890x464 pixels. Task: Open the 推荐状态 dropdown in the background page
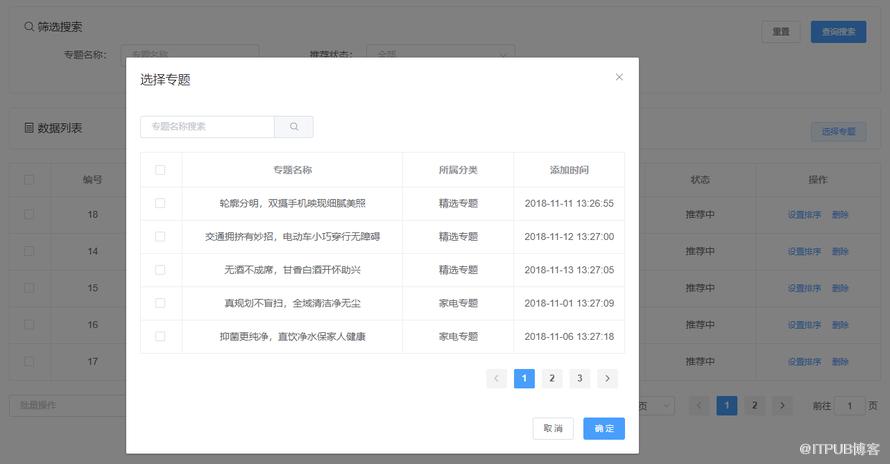pyautogui.click(x=440, y=53)
